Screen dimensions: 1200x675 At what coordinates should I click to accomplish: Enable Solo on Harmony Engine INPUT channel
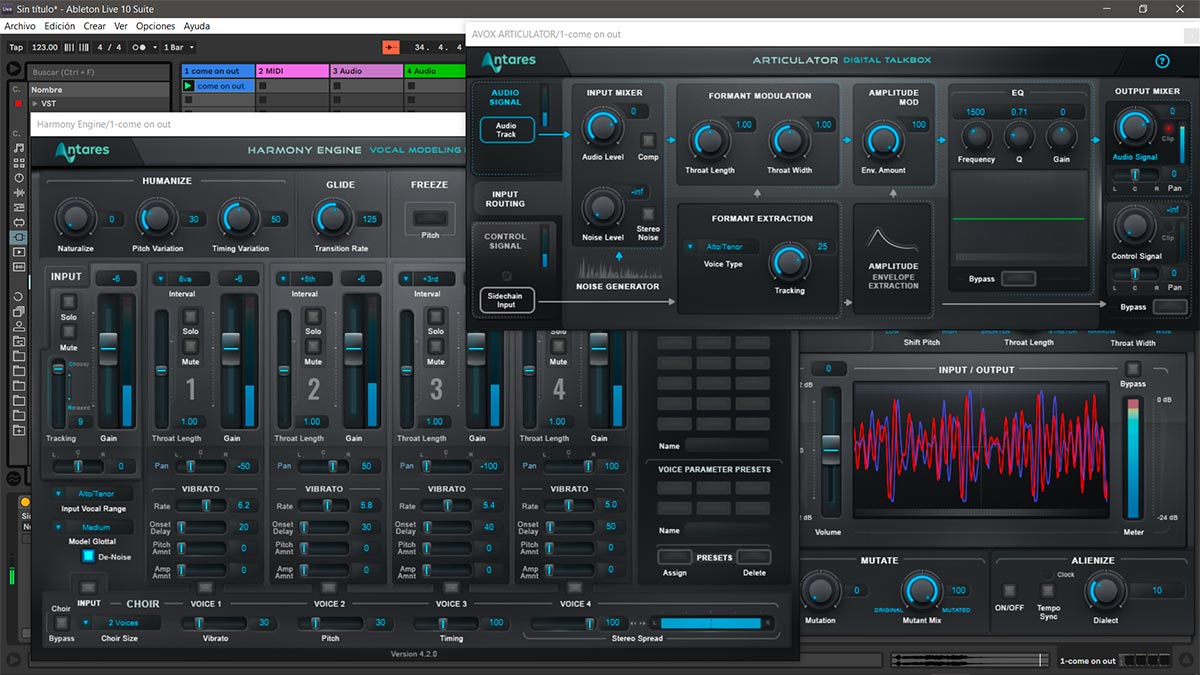point(68,302)
